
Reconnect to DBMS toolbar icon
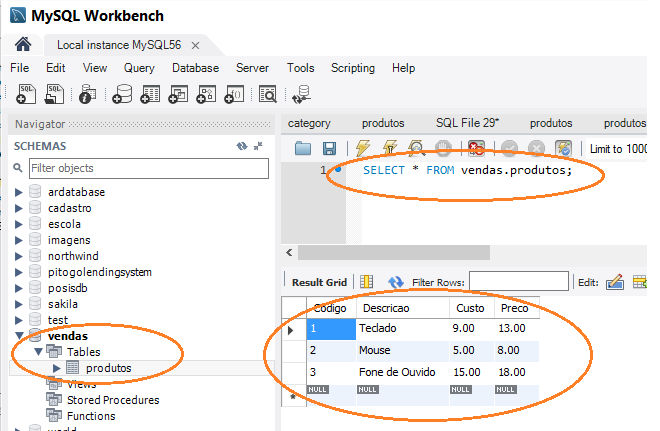301,93
